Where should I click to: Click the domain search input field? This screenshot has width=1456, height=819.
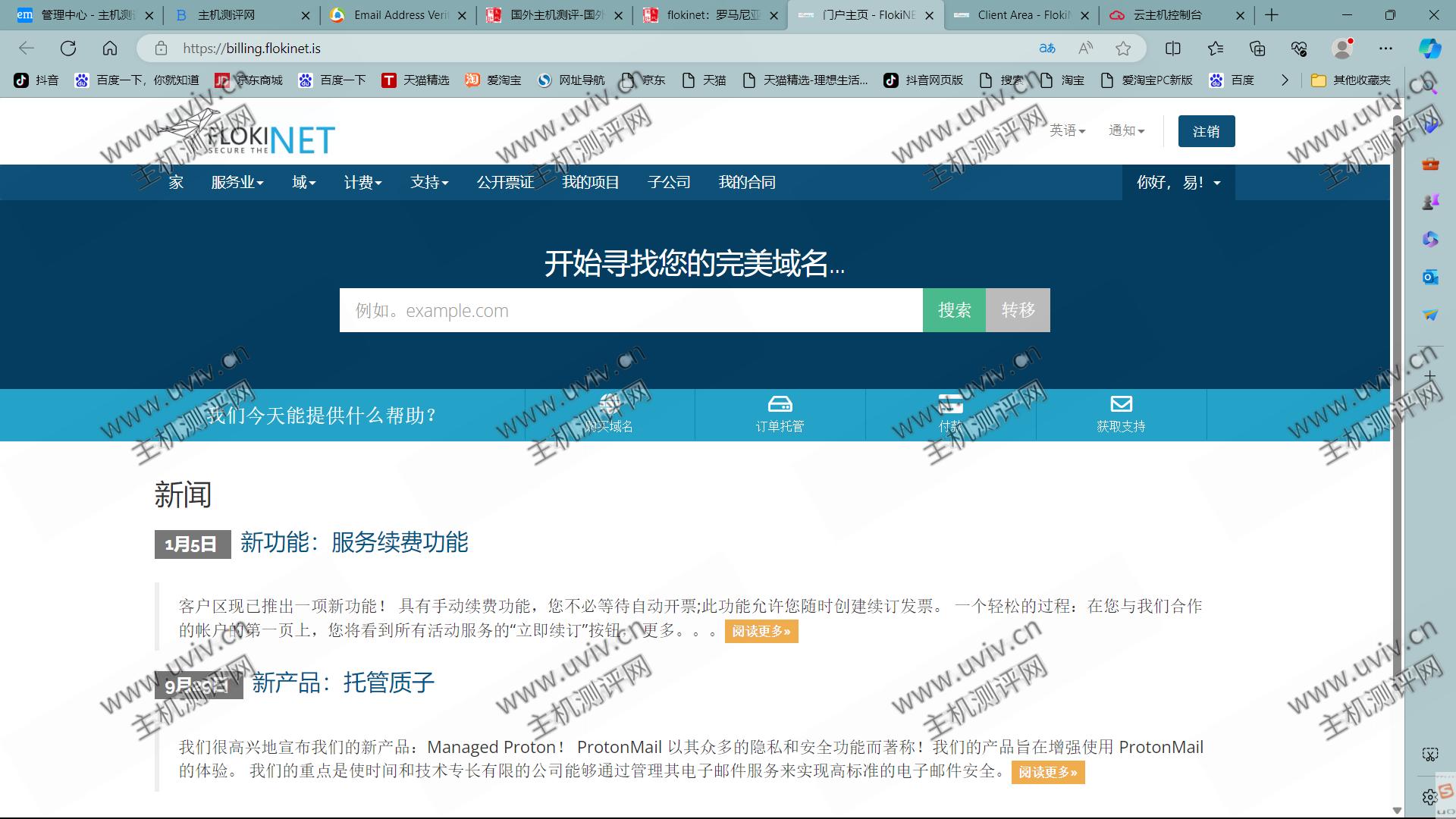point(630,310)
